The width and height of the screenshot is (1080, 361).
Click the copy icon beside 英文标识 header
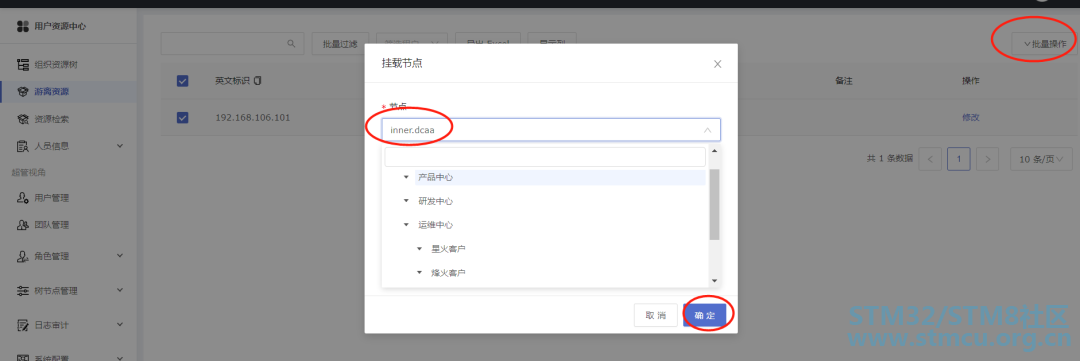point(258,81)
